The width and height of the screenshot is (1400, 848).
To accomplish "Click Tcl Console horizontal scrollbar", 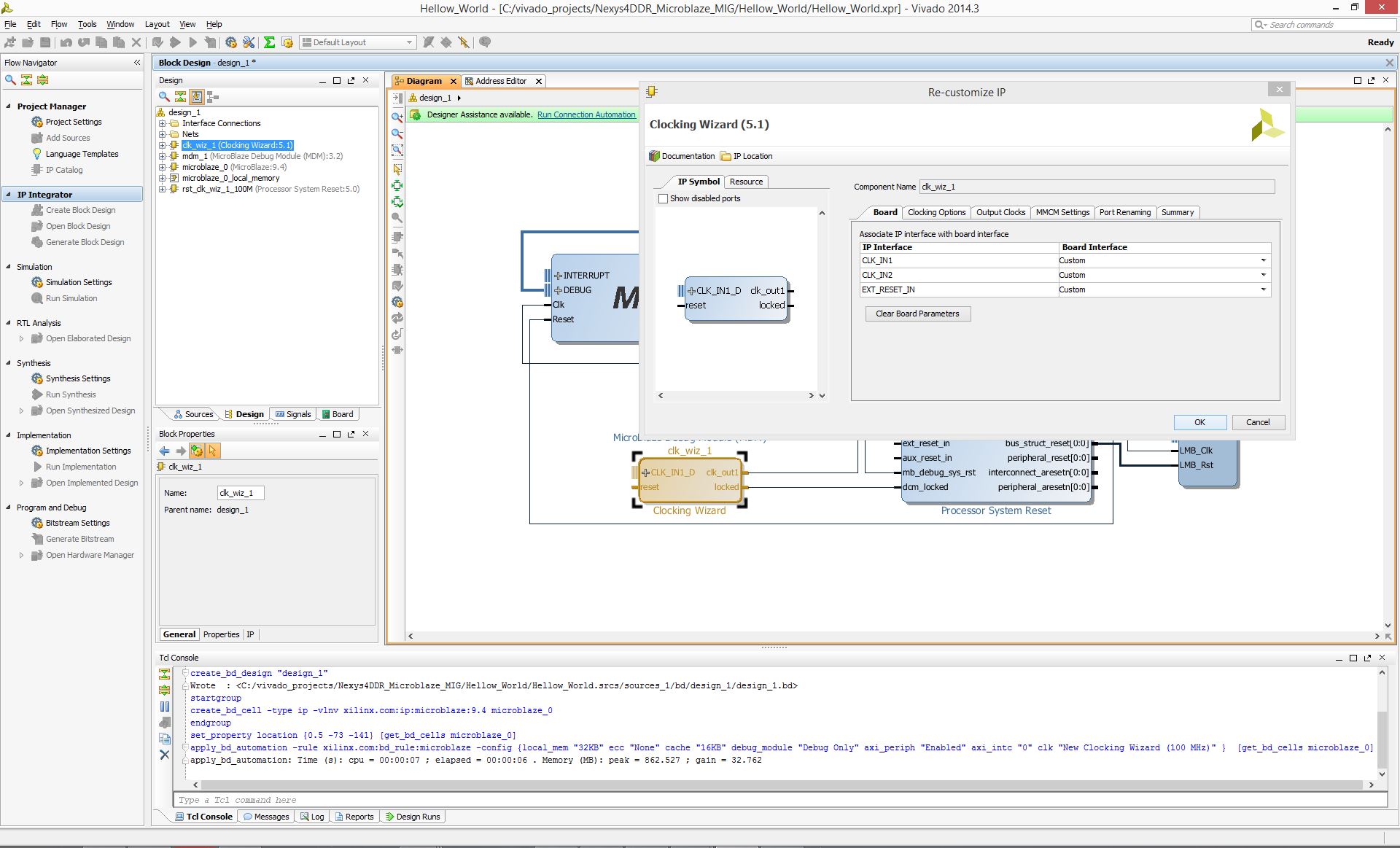I will click(x=782, y=785).
